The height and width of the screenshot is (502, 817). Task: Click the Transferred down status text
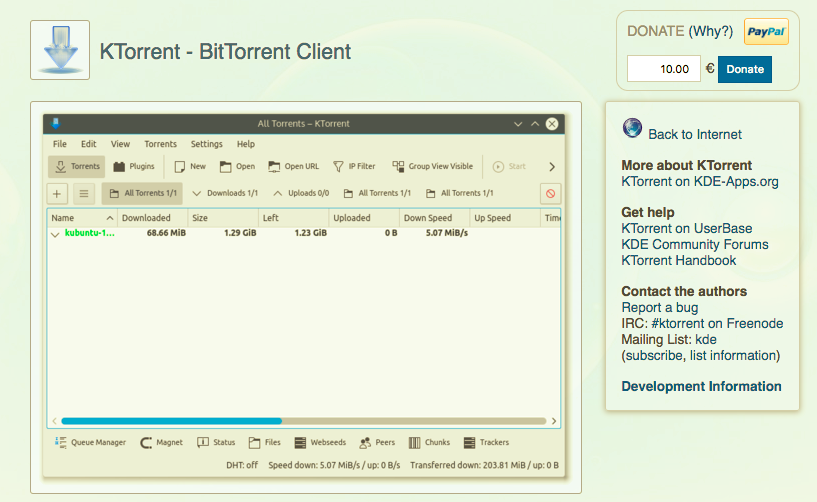coord(484,465)
